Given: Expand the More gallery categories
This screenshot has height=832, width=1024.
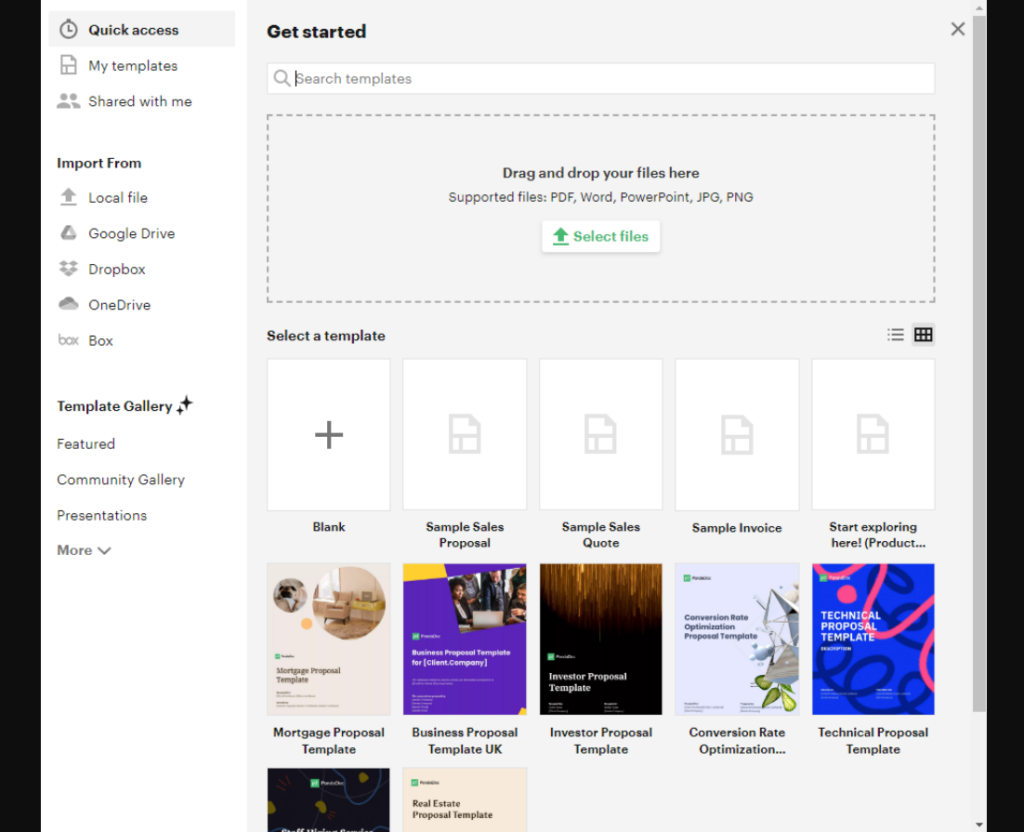Looking at the screenshot, I should point(84,550).
